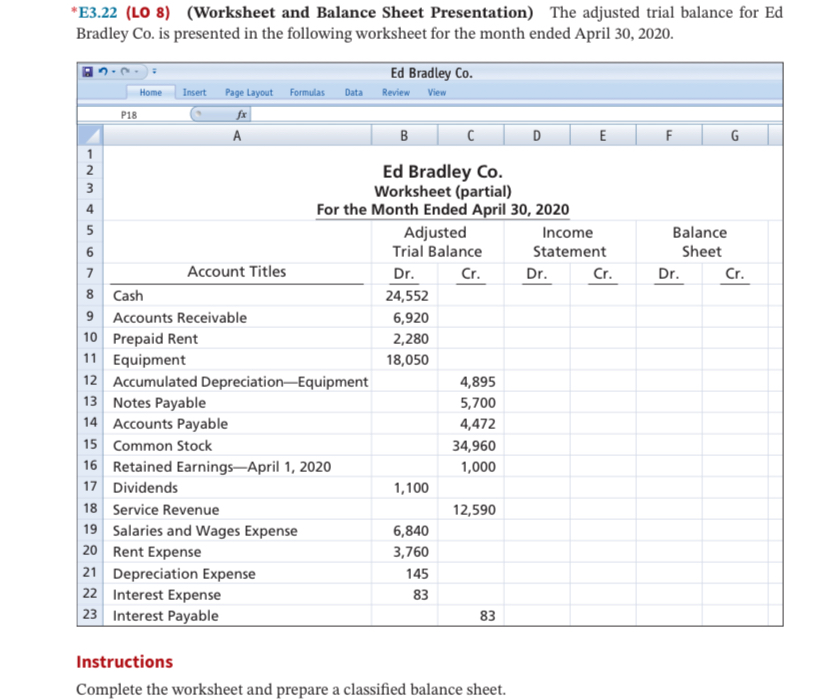Save the workbook using the Save icon

(x=87, y=70)
